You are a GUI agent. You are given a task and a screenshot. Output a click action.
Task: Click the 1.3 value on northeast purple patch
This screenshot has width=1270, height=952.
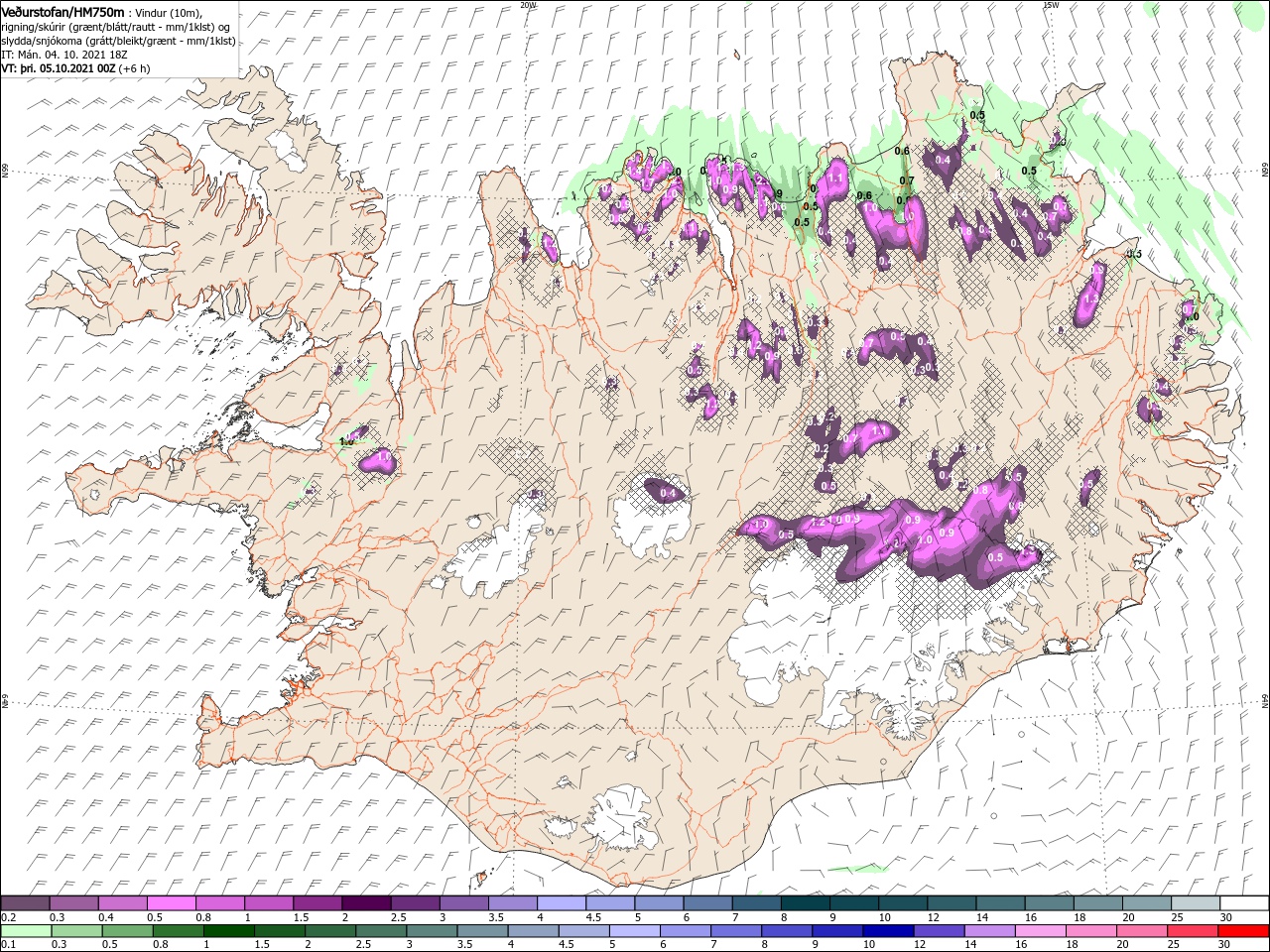point(1090,298)
